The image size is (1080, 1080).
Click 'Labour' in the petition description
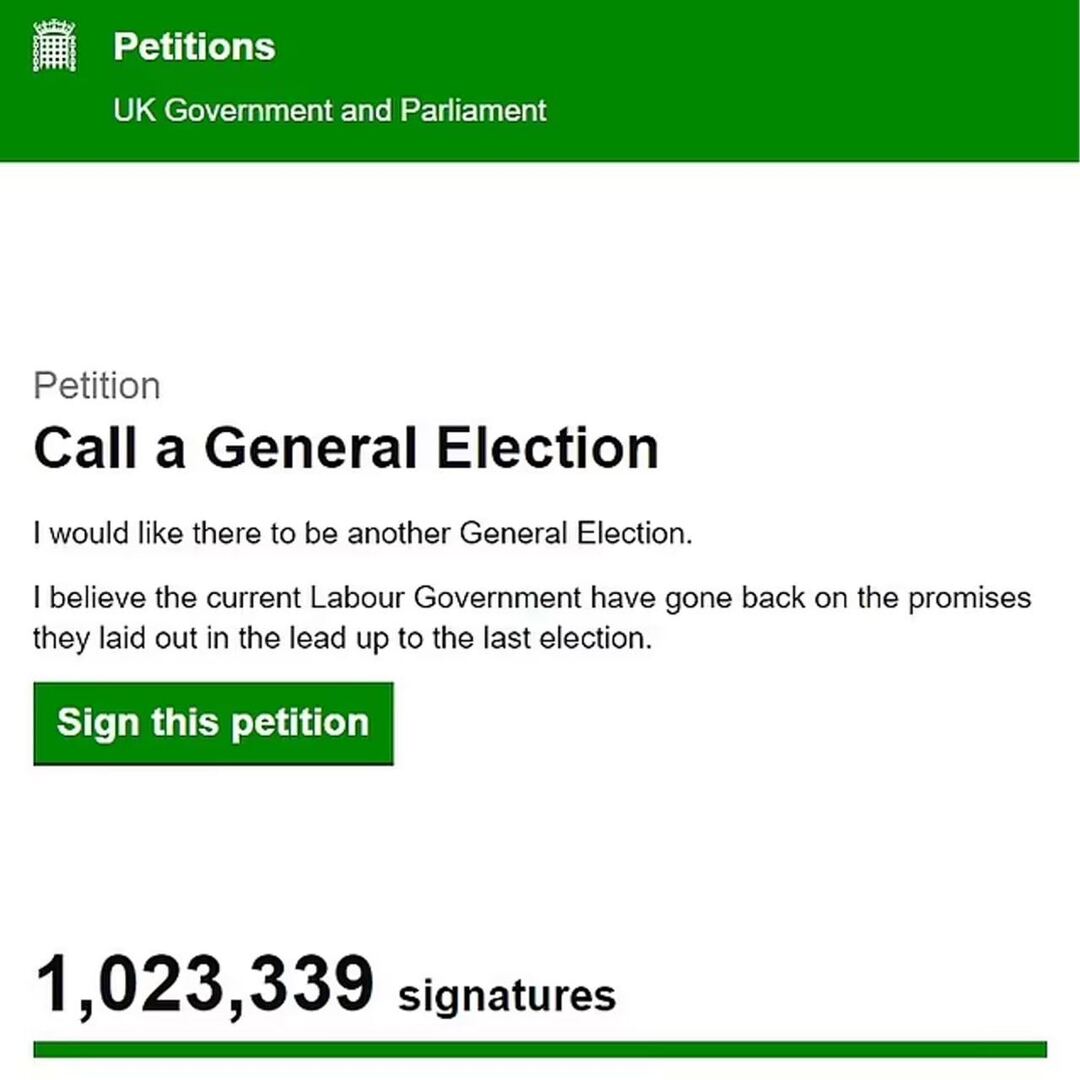(x=357, y=599)
